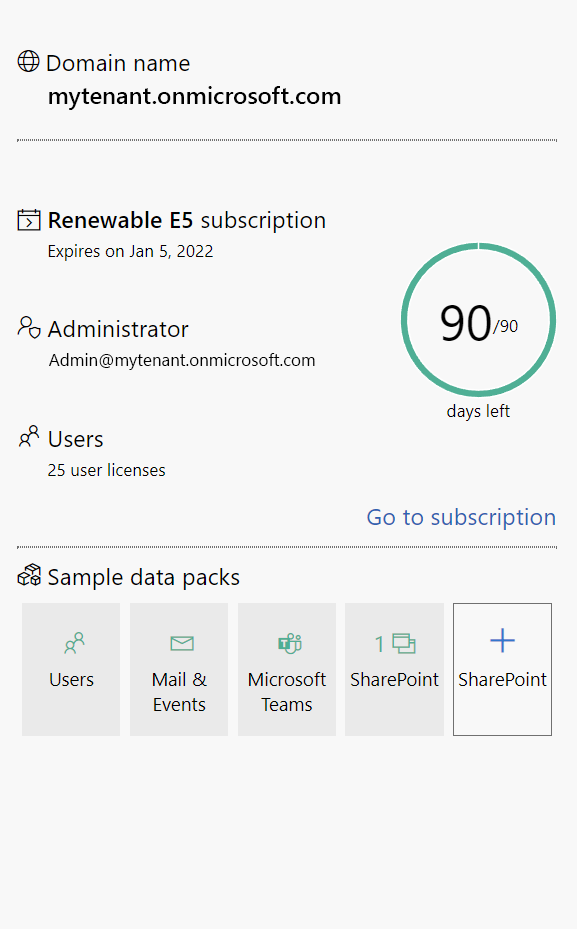Click the Teams logo icon in tile
Image resolution: width=577 pixels, height=929 pixels.
tap(290, 643)
